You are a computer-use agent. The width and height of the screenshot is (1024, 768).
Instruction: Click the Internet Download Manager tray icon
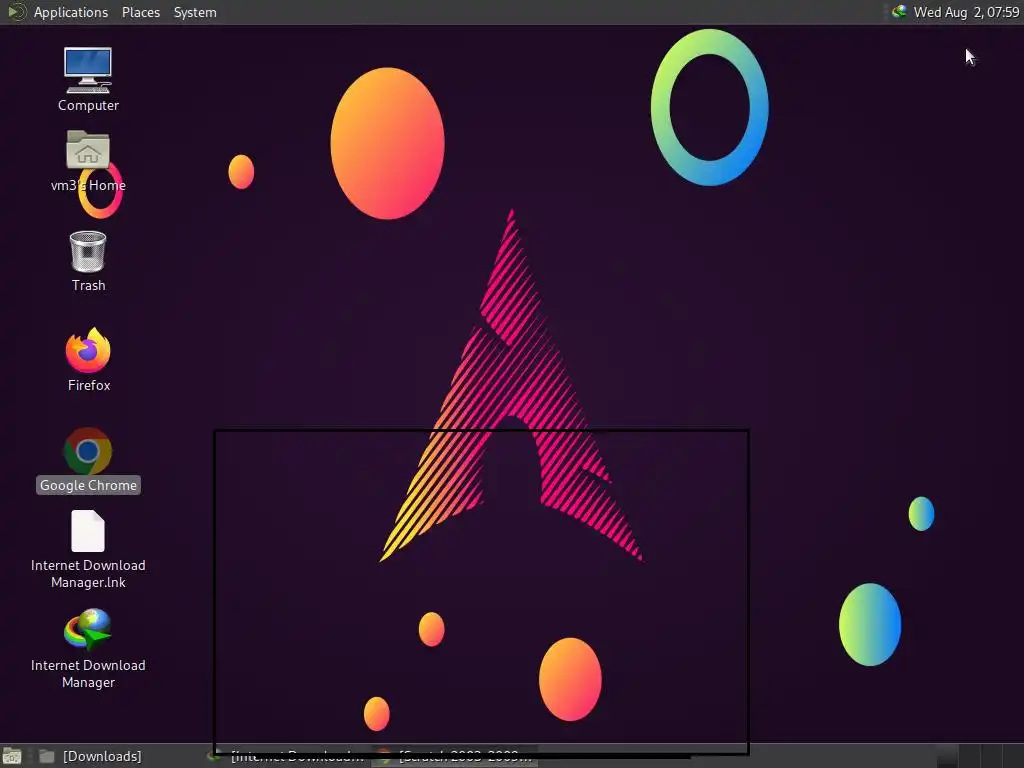[899, 12]
